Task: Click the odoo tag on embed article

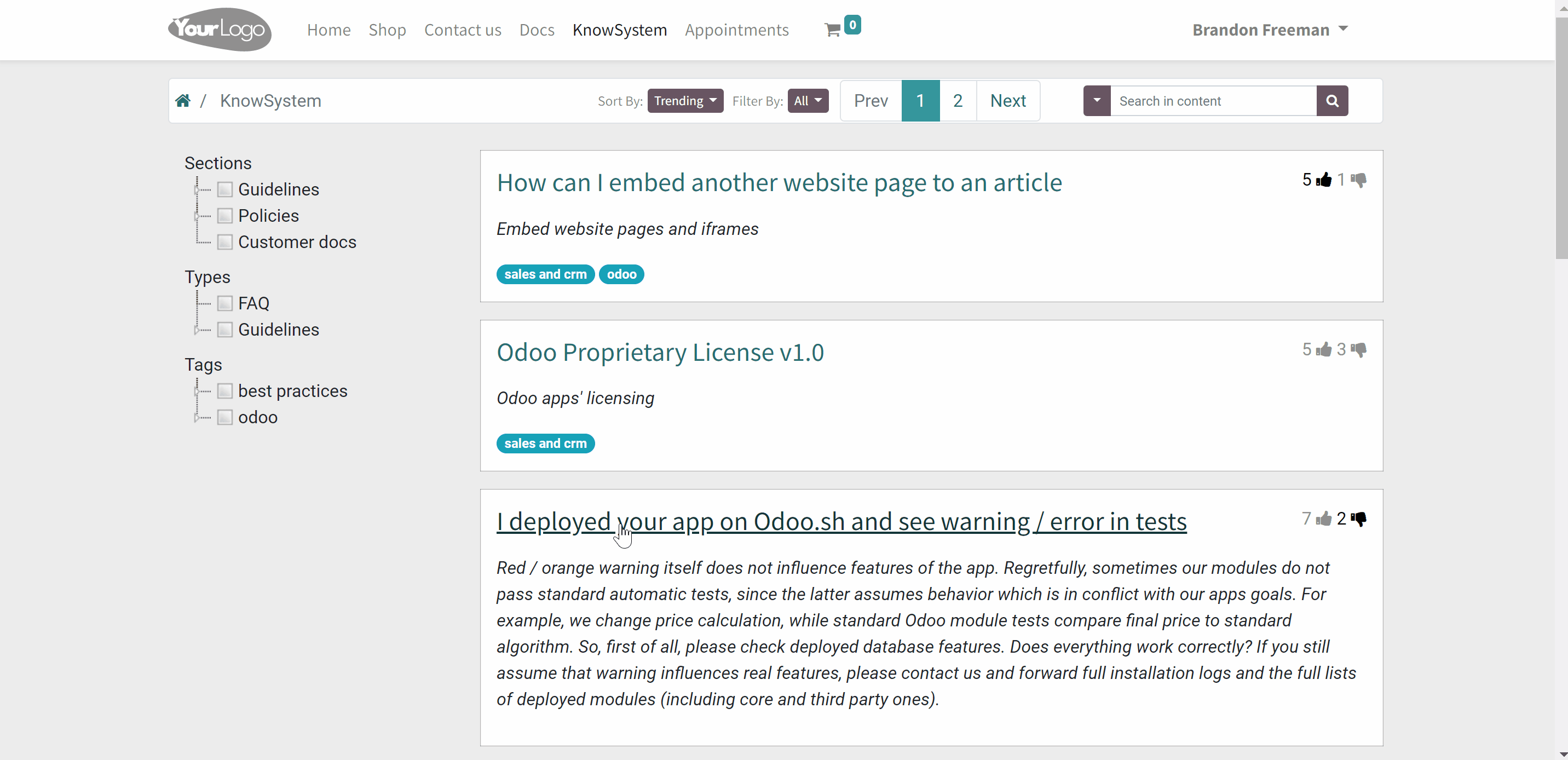Action: pyautogui.click(x=621, y=274)
